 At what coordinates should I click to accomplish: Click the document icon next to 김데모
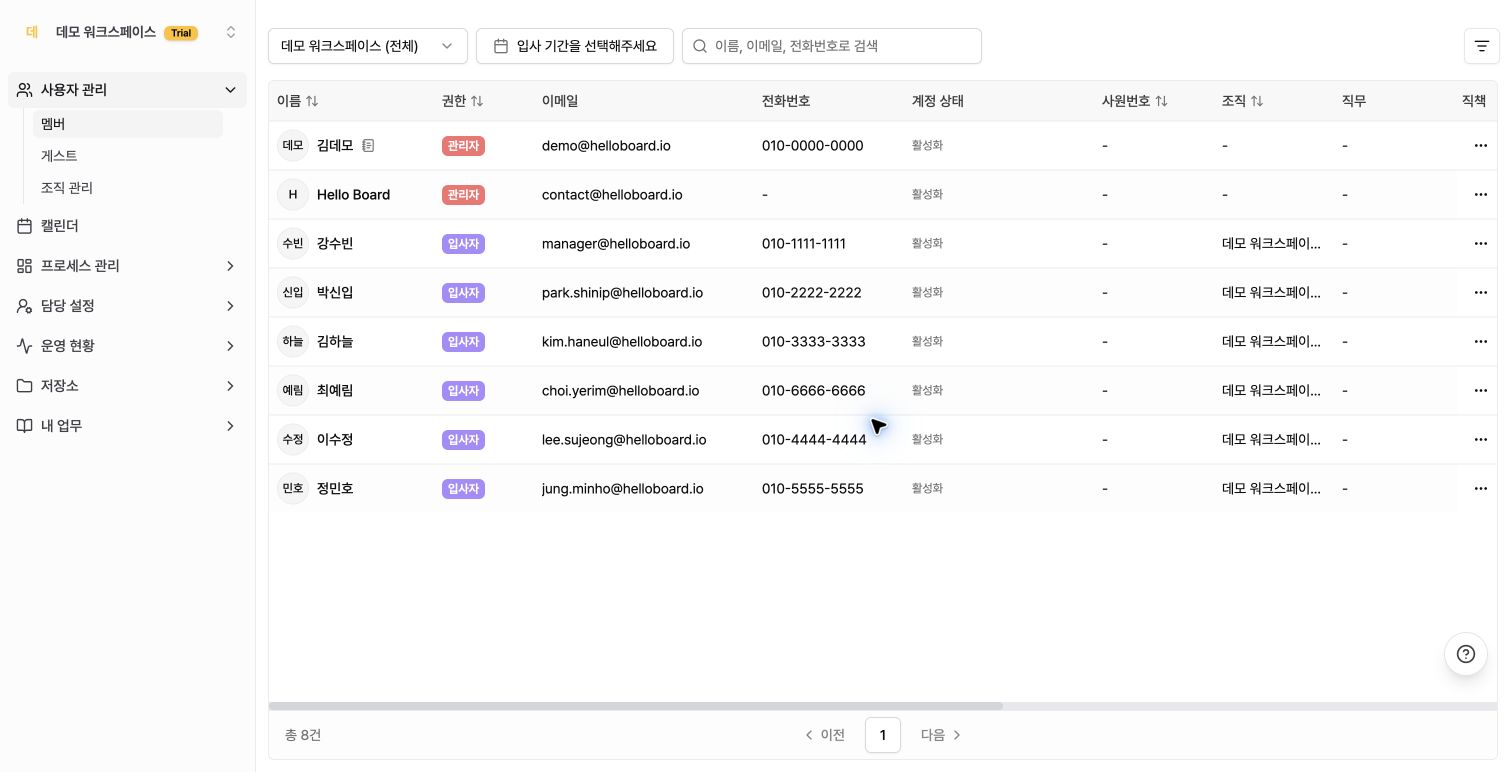368,146
